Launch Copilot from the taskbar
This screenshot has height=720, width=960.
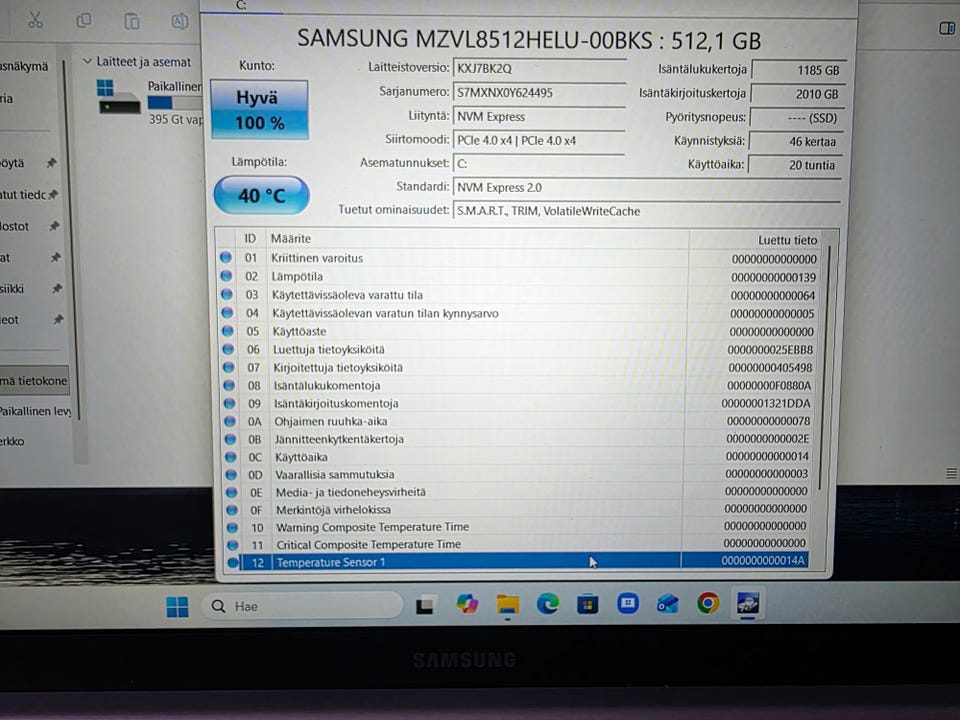467,604
